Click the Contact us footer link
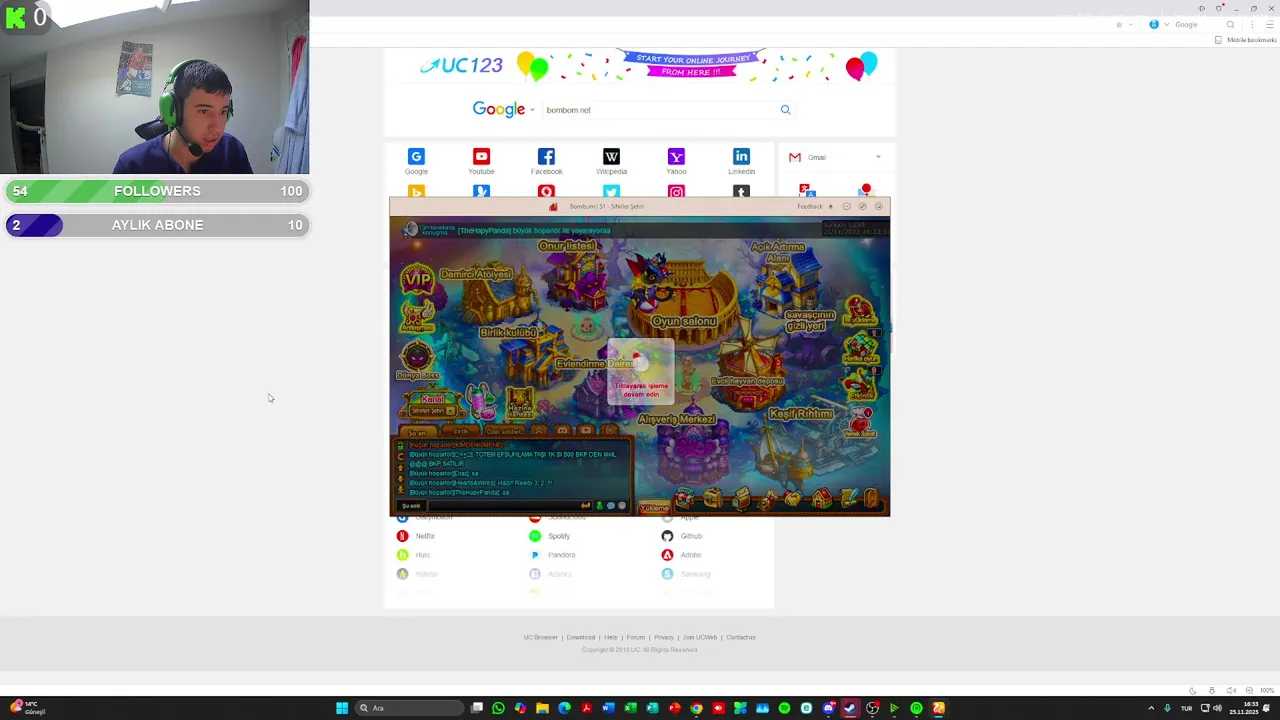Viewport: 1280px width, 720px height. 741,637
